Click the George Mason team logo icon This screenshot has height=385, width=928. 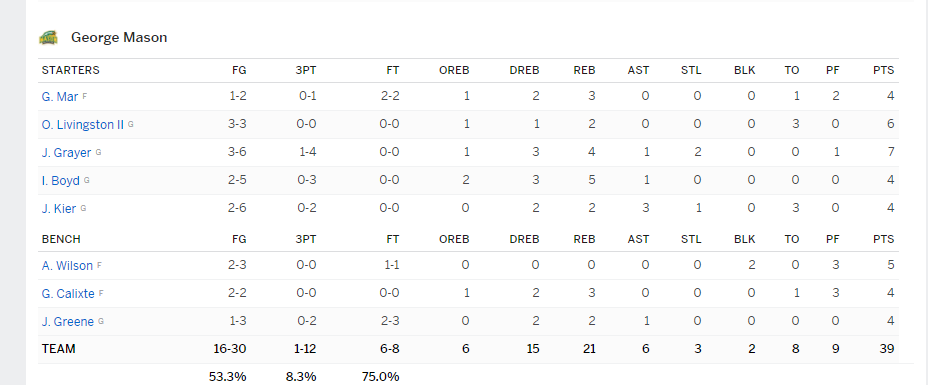(49, 38)
